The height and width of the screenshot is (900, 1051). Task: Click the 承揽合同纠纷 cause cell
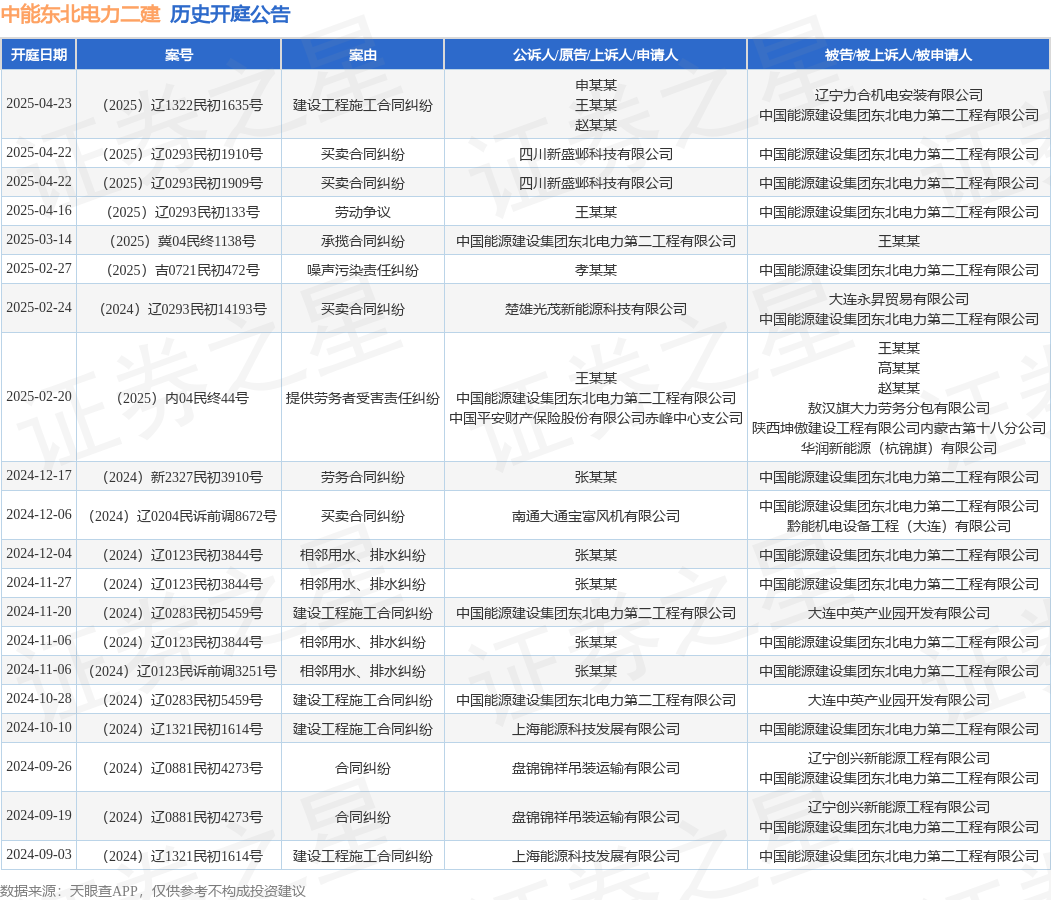coord(363,241)
